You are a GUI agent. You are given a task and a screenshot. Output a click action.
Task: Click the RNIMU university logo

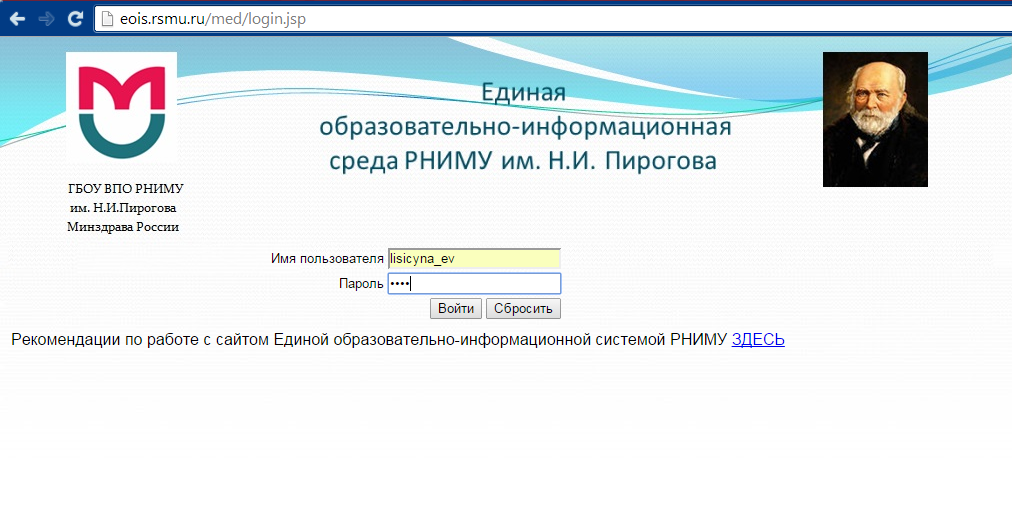[121, 107]
